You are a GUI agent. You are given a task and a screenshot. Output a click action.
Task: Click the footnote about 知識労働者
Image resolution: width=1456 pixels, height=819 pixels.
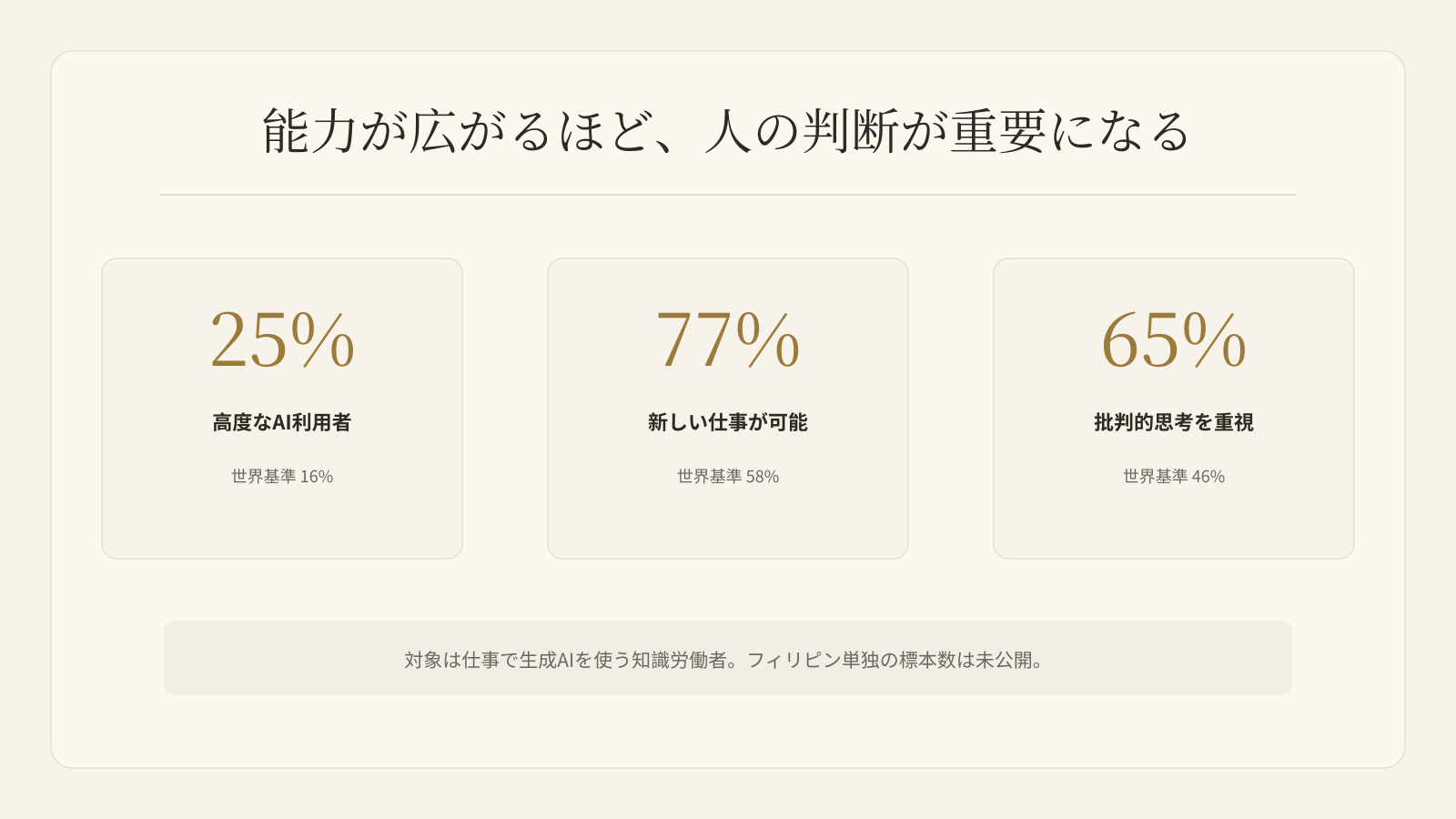click(x=724, y=660)
